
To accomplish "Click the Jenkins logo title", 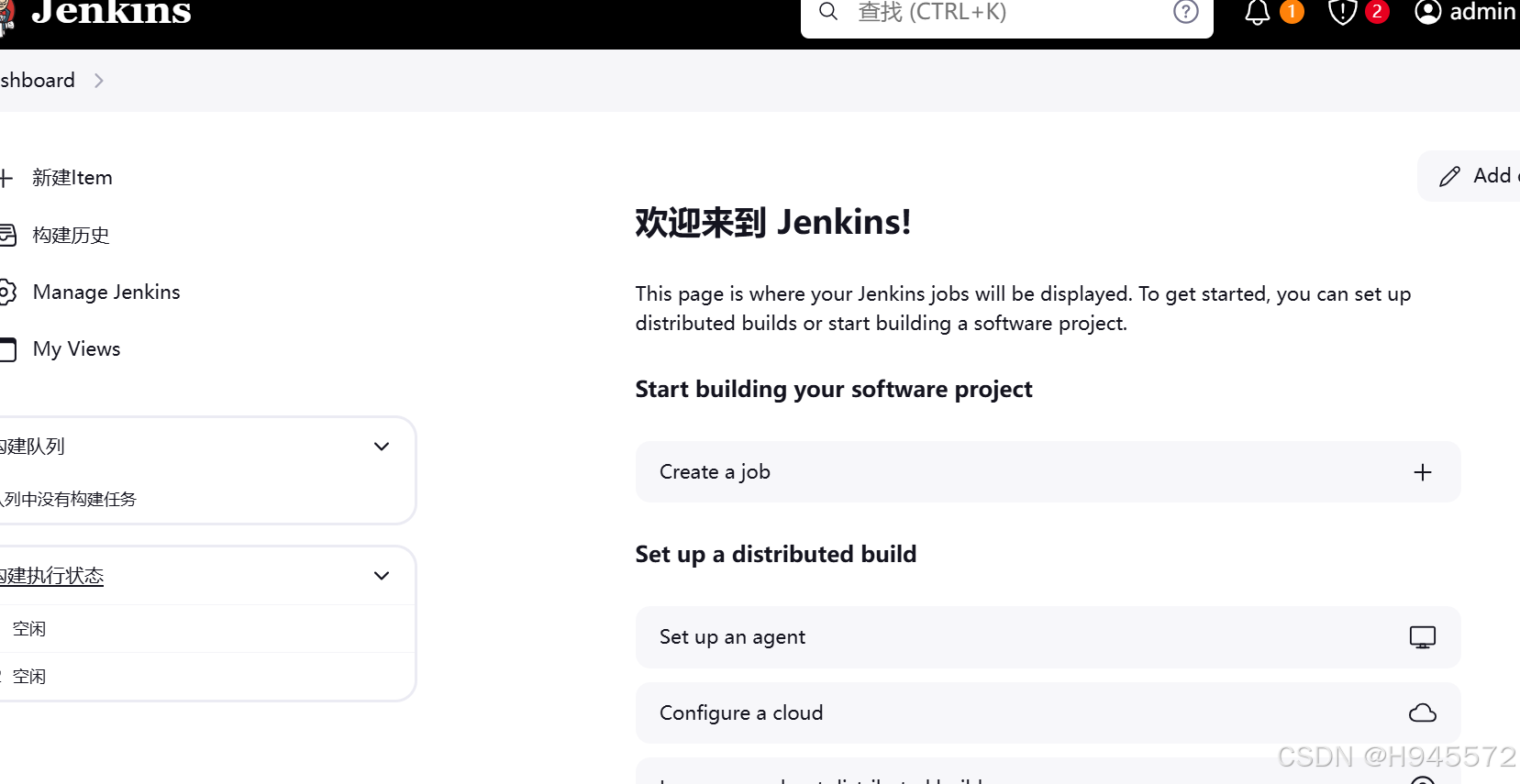I will click(110, 12).
